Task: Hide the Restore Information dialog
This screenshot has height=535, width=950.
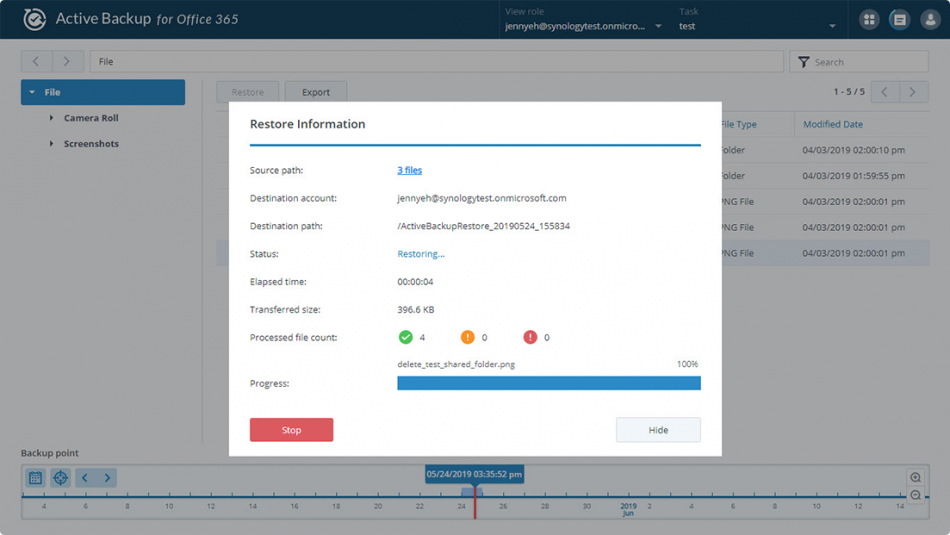Action: pyautogui.click(x=658, y=430)
